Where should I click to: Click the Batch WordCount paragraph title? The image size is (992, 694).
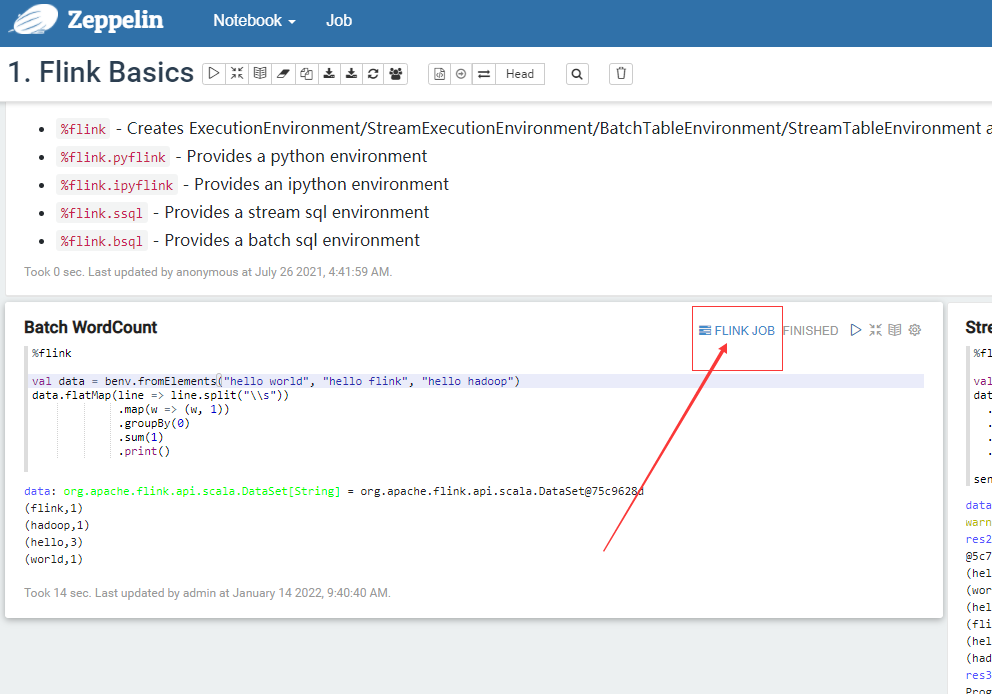click(90, 327)
